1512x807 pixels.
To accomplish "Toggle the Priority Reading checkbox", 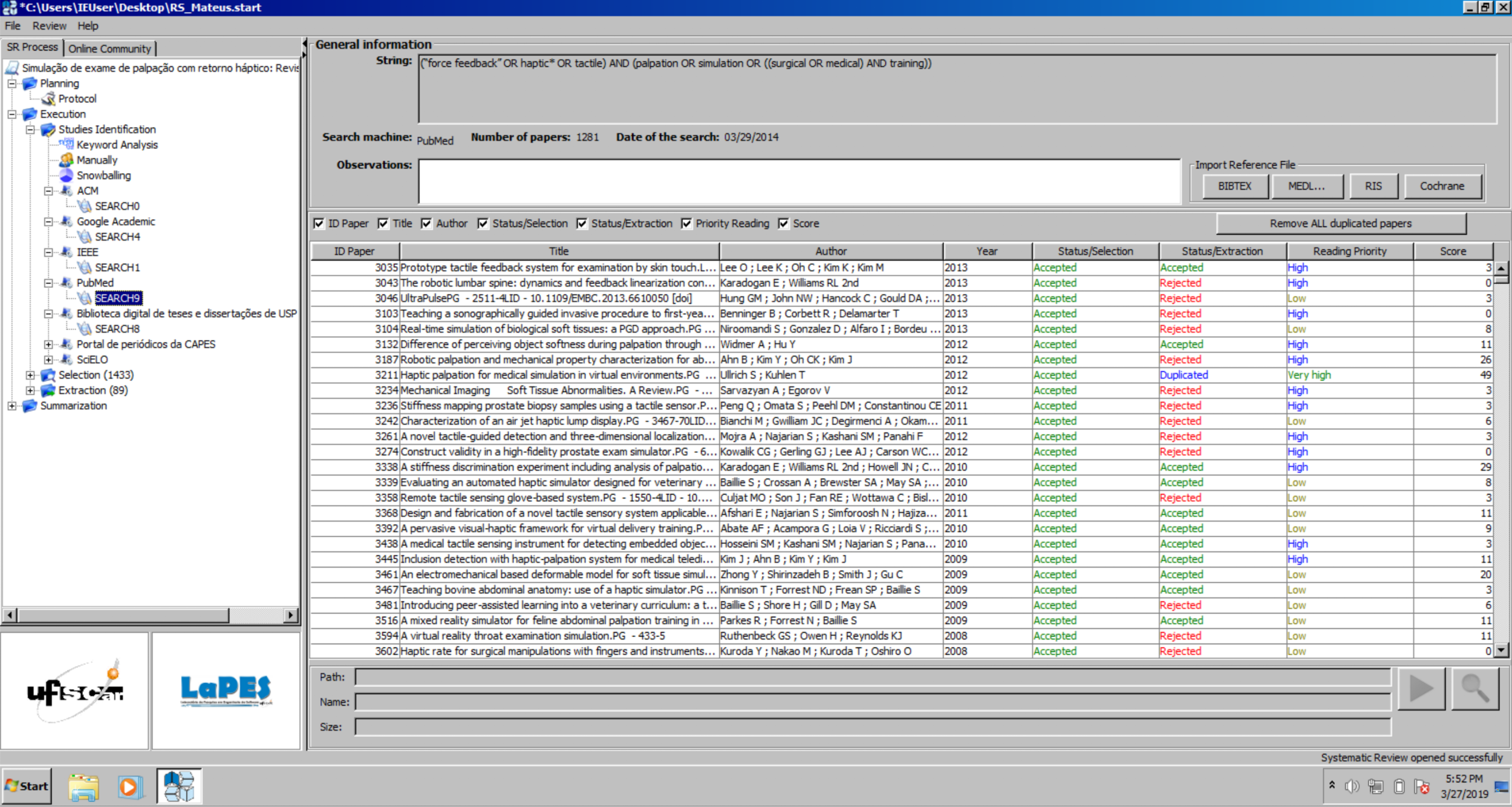I will 686,224.
